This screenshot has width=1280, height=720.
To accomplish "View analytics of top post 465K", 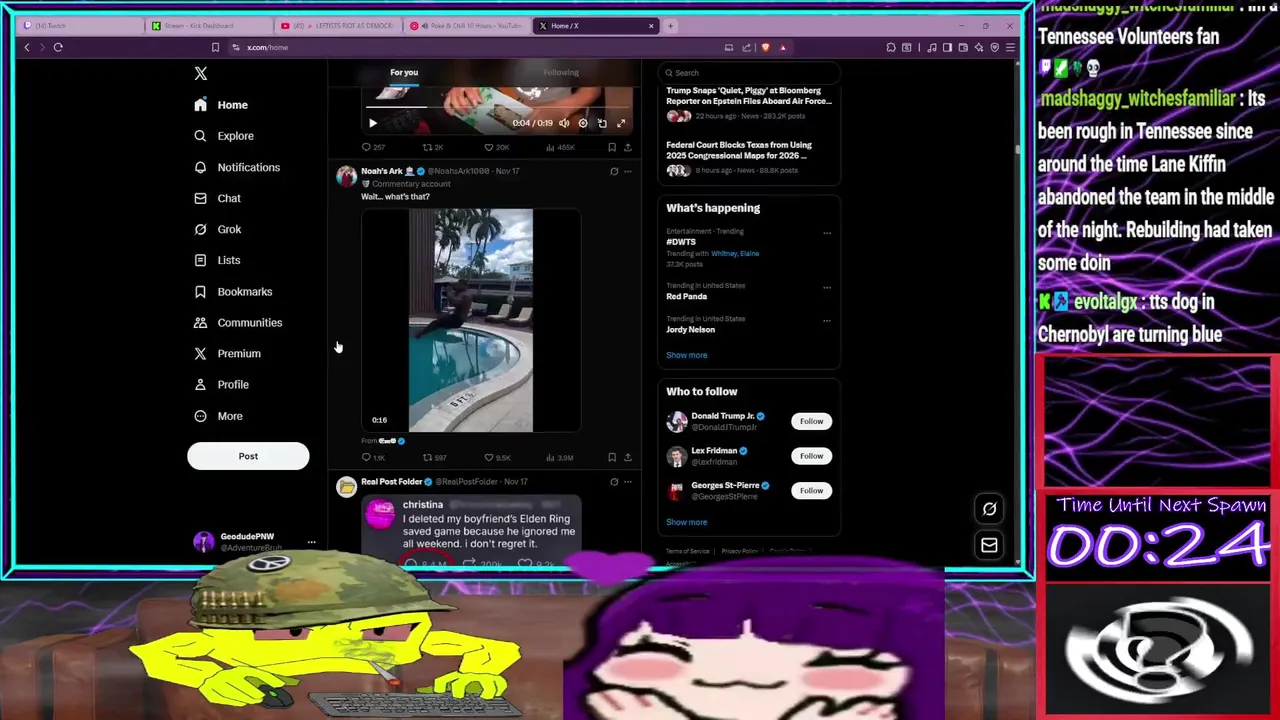I will (x=560, y=147).
